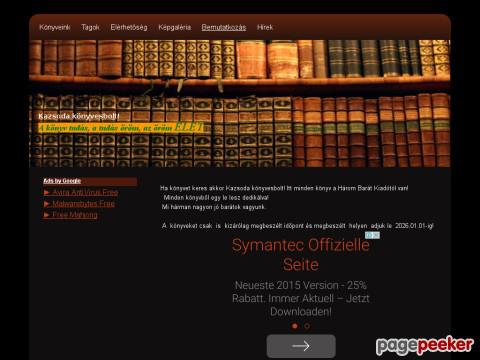Open the Hírek news page
The image size is (480, 360).
(265, 27)
